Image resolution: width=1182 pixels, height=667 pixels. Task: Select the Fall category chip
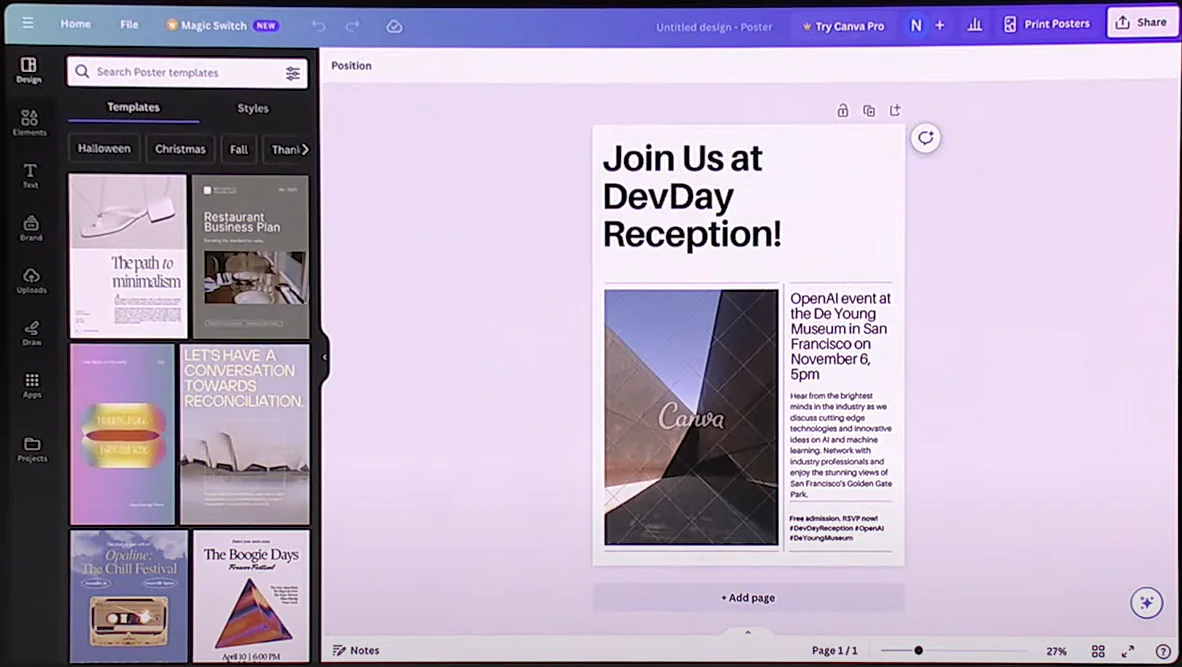click(238, 149)
